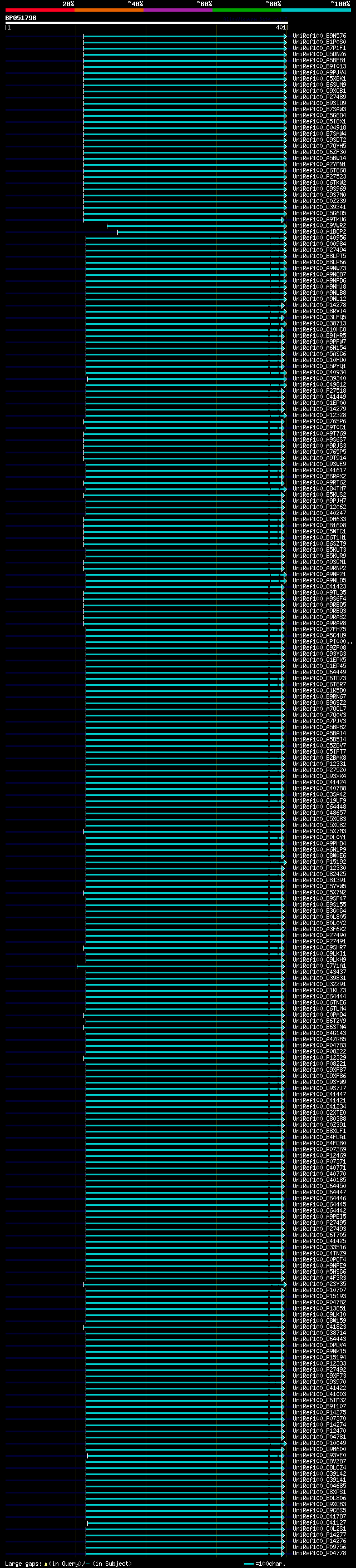The image size is (356, 1568).
Task: Select the UniRef100_C5X7M3 label
Action: (319, 831)
